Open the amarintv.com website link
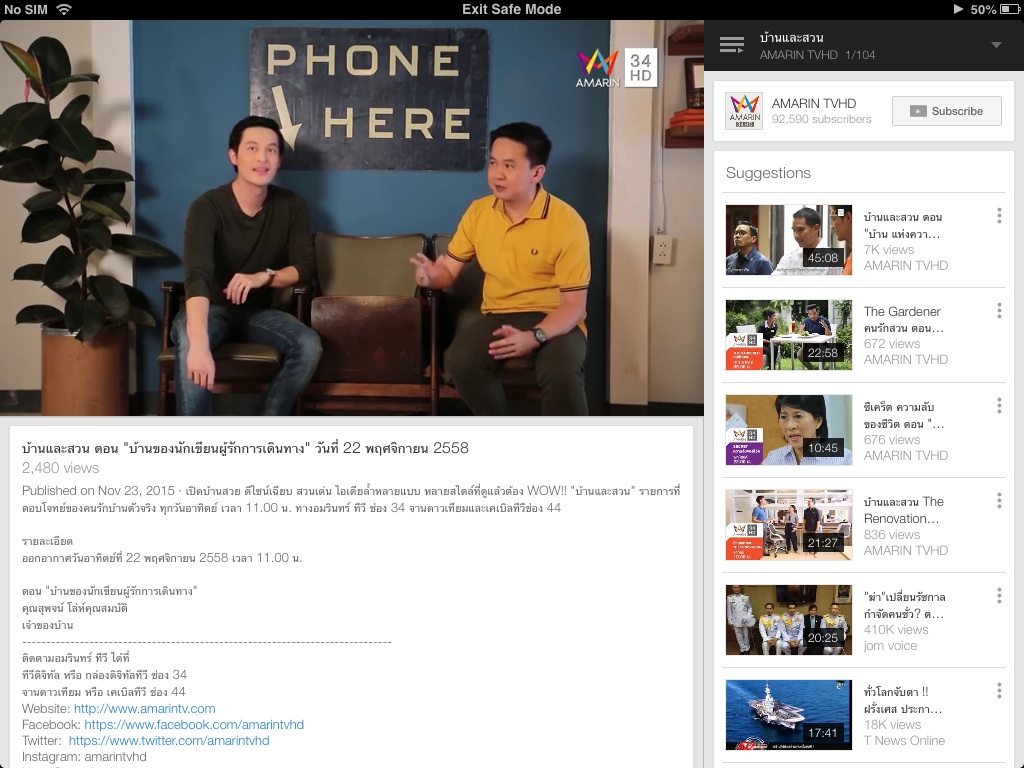 coord(144,709)
